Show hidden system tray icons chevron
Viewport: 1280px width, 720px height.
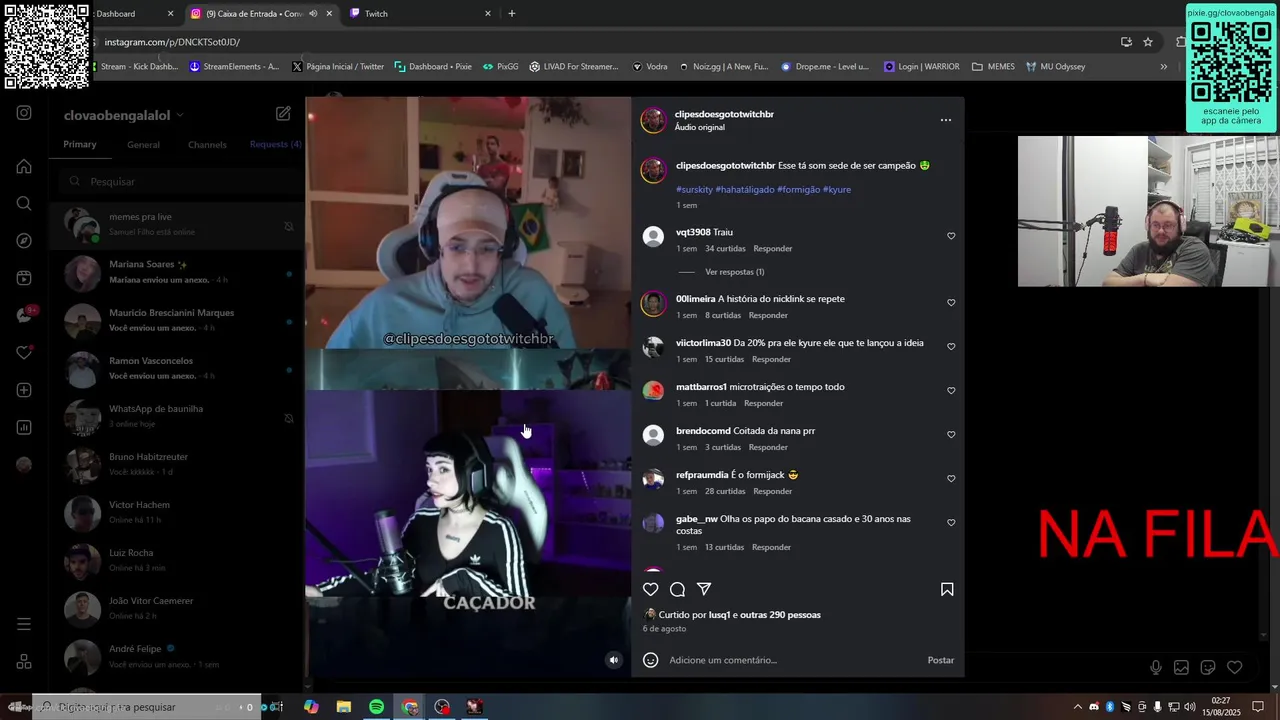pos(1077,707)
